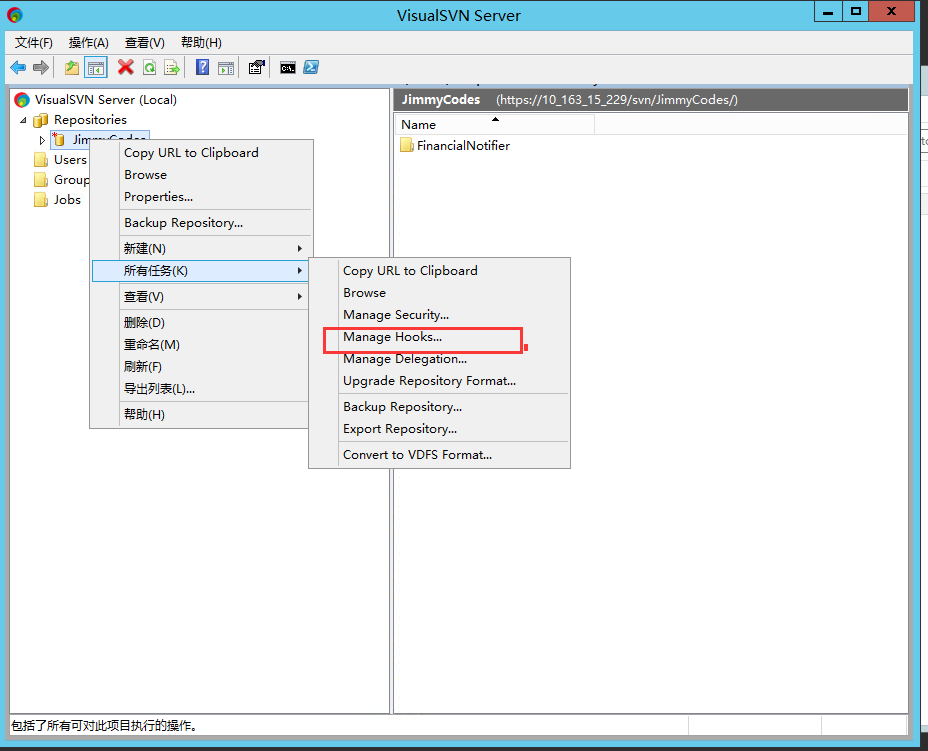Select Convert to VDFS Format...

[439, 455]
